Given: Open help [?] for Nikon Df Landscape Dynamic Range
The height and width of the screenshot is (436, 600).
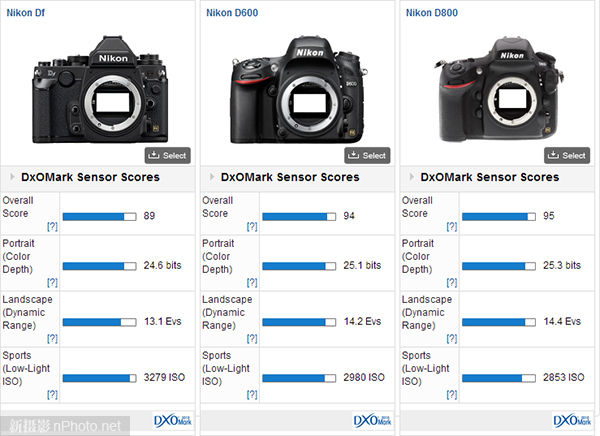Looking at the screenshot, I should (x=52, y=338).
